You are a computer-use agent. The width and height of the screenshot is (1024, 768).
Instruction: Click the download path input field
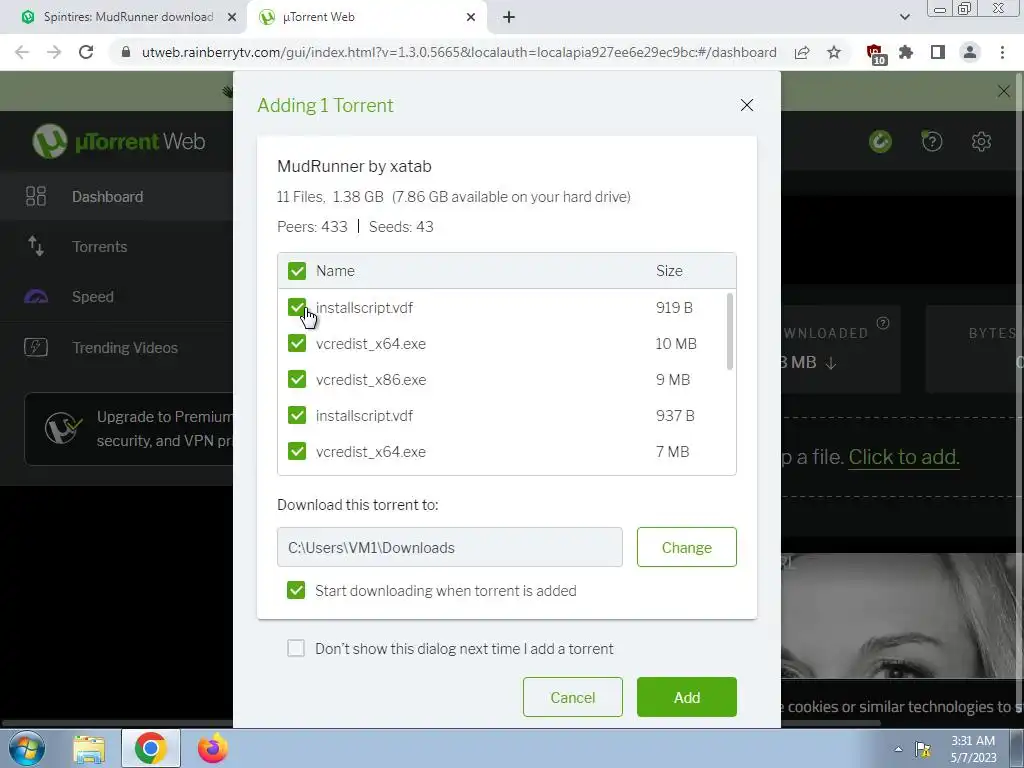[449, 547]
